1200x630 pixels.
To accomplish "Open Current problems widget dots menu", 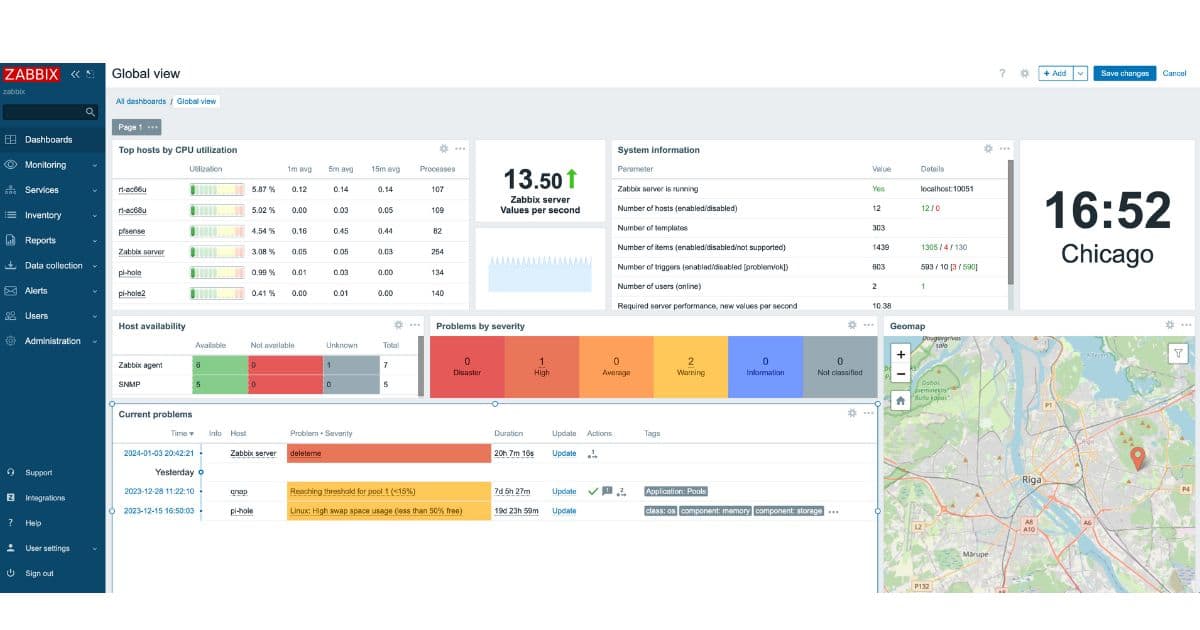I will (868, 412).
